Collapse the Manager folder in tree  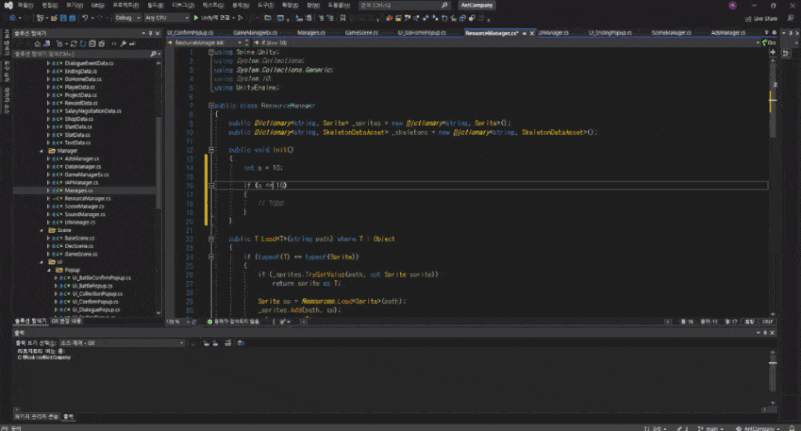(x=42, y=150)
